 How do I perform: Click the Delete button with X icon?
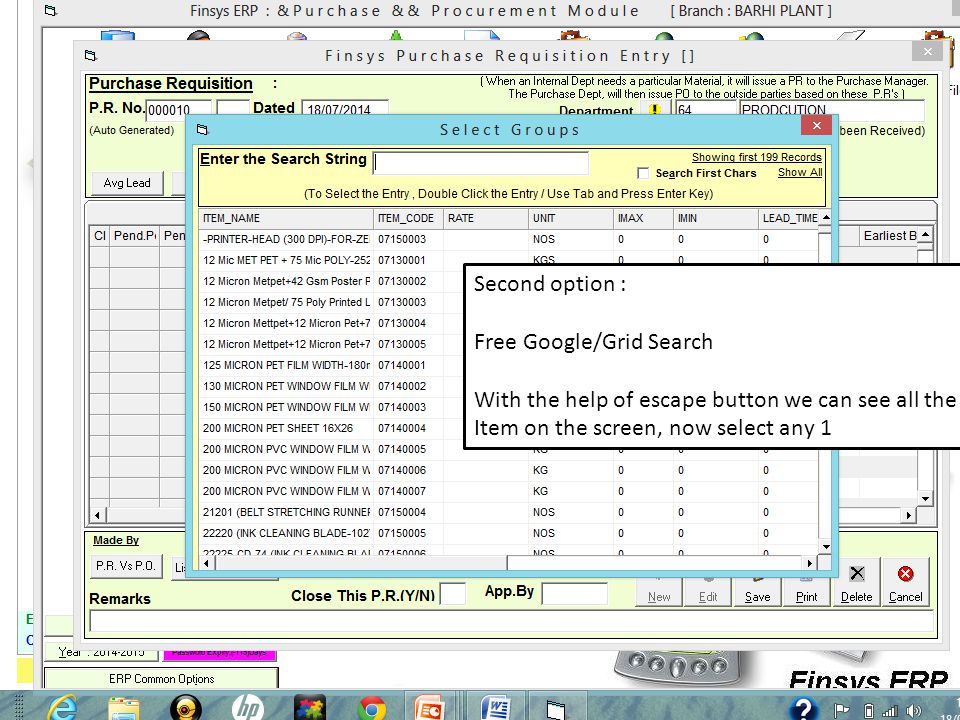pyautogui.click(x=856, y=582)
